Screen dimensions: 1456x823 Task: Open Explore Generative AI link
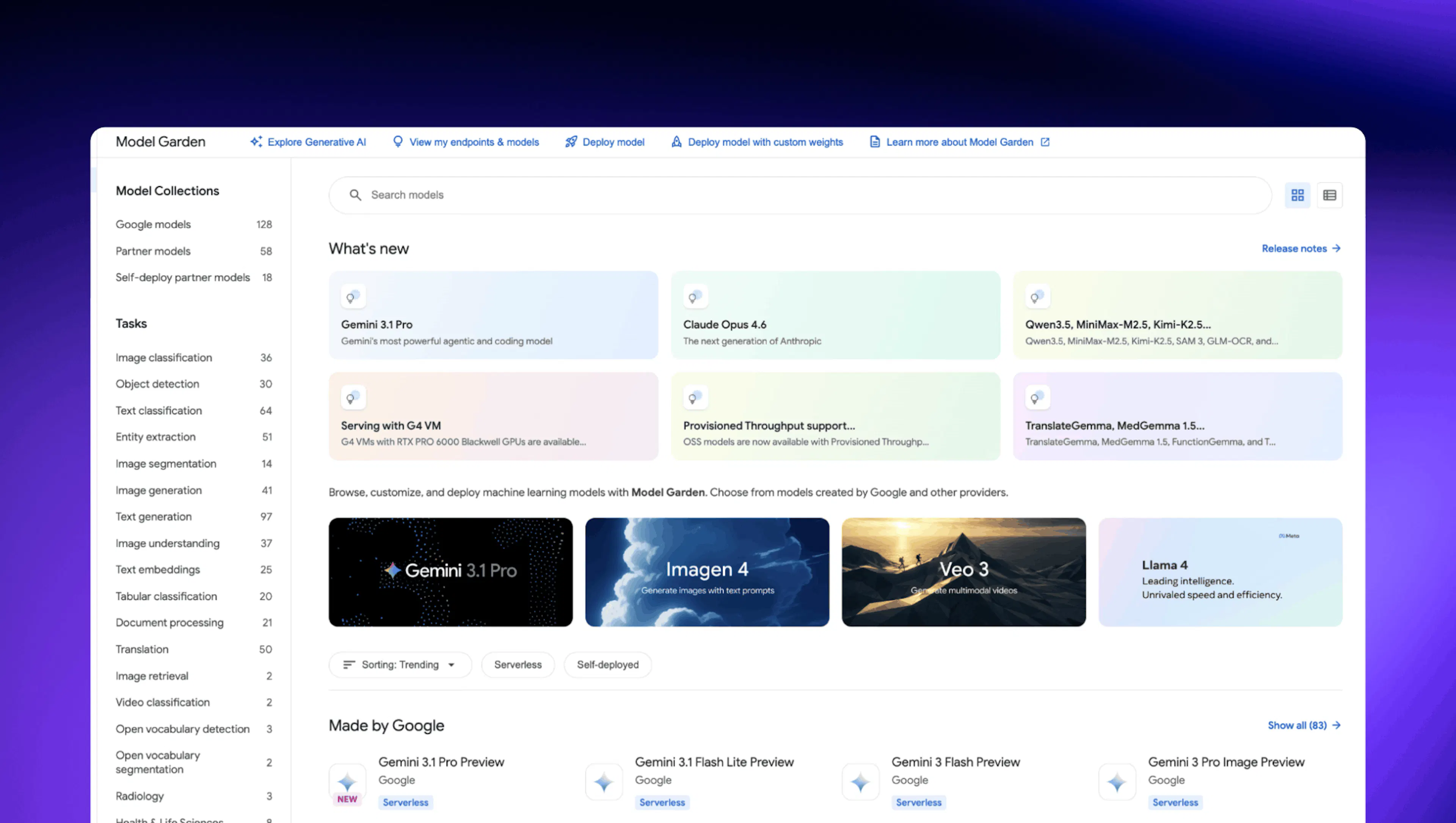click(309, 142)
